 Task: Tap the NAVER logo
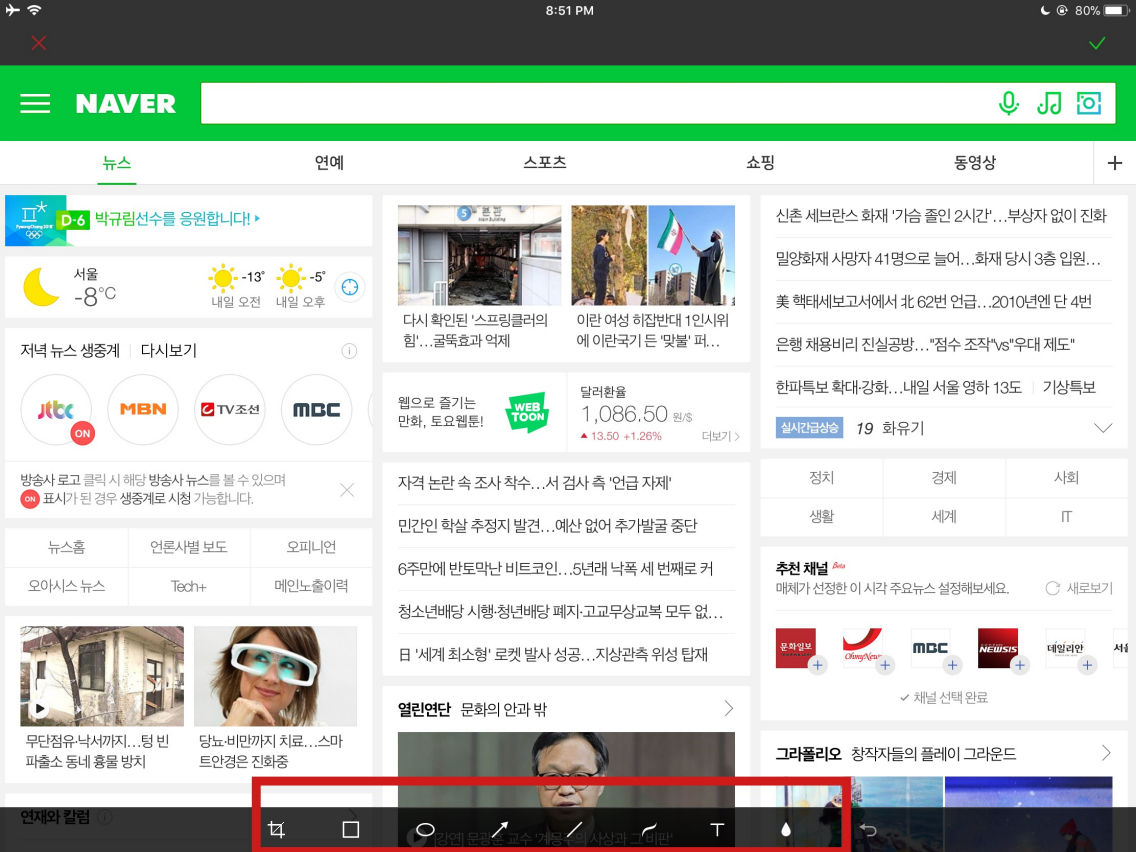(125, 104)
